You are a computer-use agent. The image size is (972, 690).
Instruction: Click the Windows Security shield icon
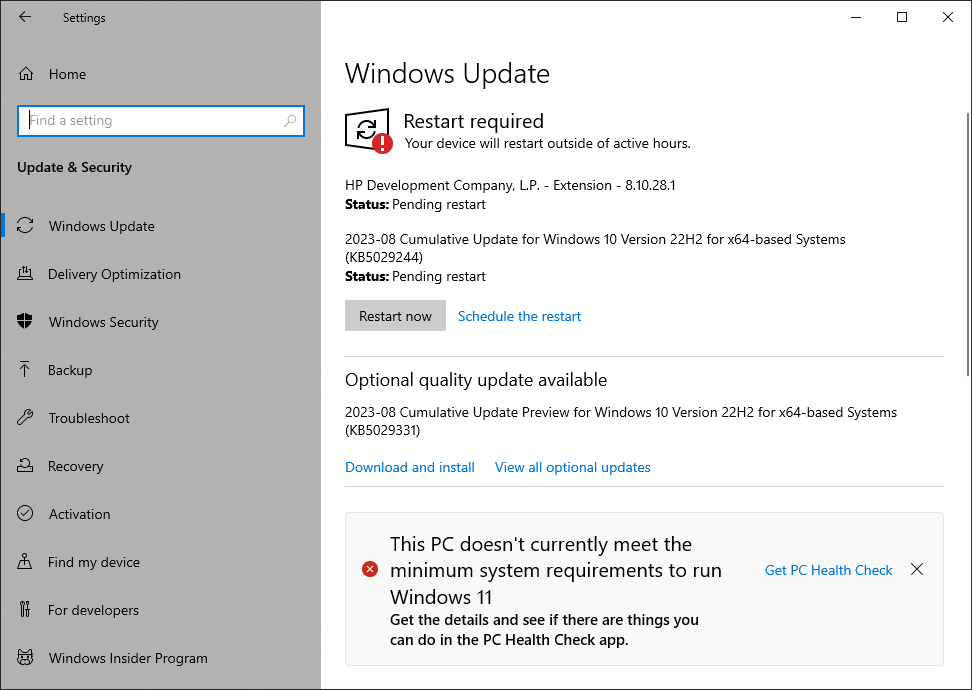[26, 322]
